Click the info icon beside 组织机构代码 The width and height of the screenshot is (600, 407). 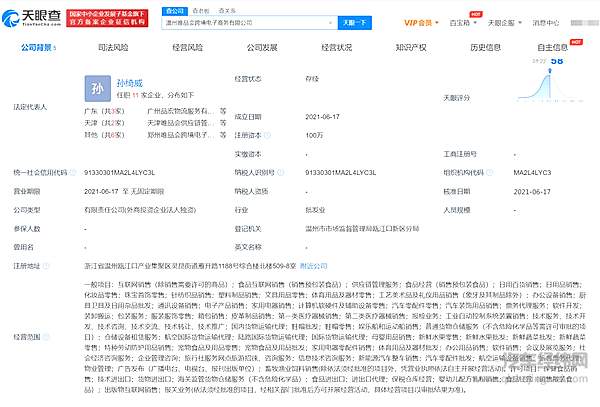pyautogui.click(x=489, y=173)
